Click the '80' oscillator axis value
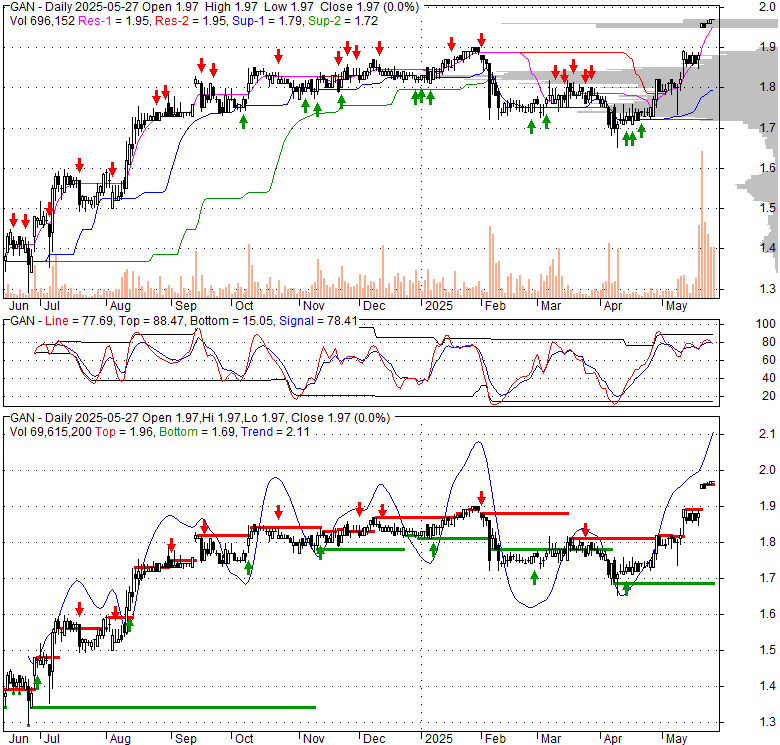Viewport: 780px width, 745px height. click(x=769, y=342)
